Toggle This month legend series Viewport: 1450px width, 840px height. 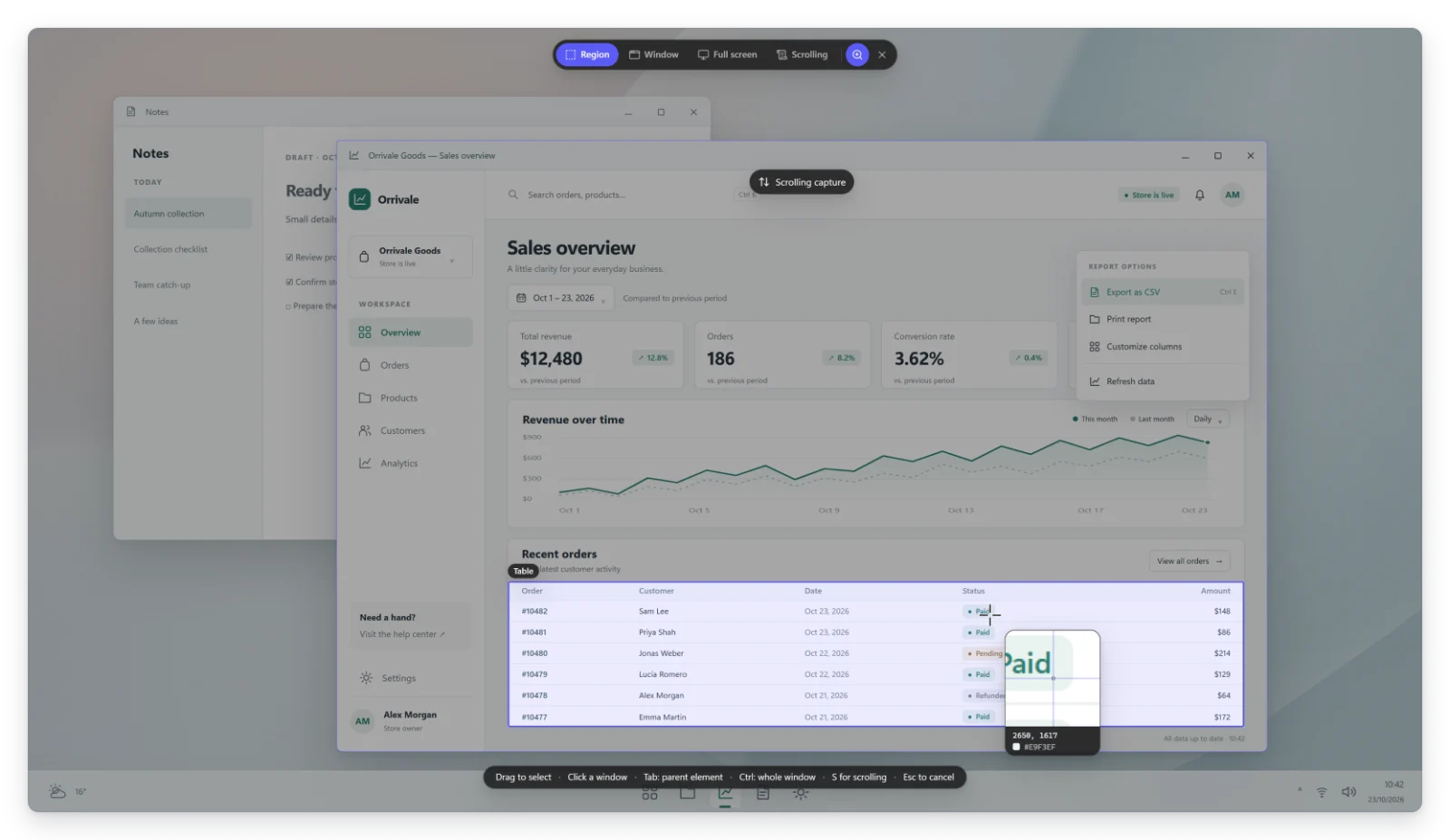click(x=1095, y=419)
